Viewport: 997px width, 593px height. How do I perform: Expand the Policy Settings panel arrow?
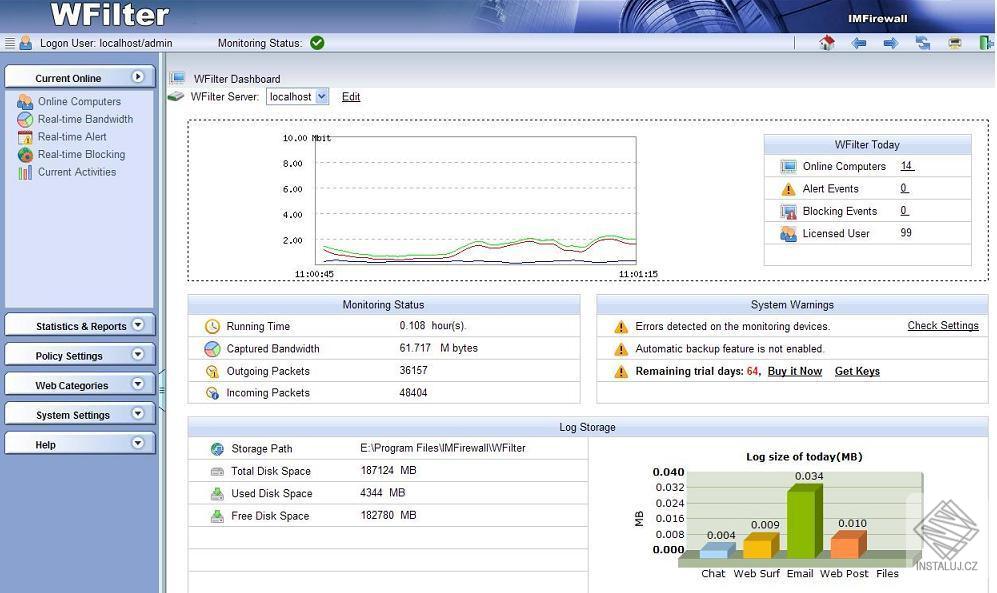click(x=137, y=355)
